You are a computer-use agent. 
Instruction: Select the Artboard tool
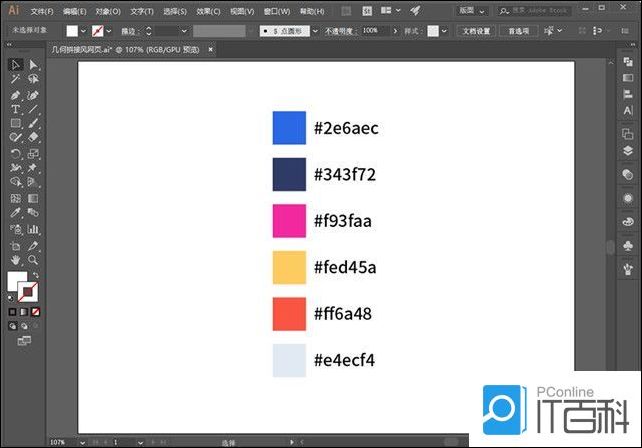click(16, 246)
